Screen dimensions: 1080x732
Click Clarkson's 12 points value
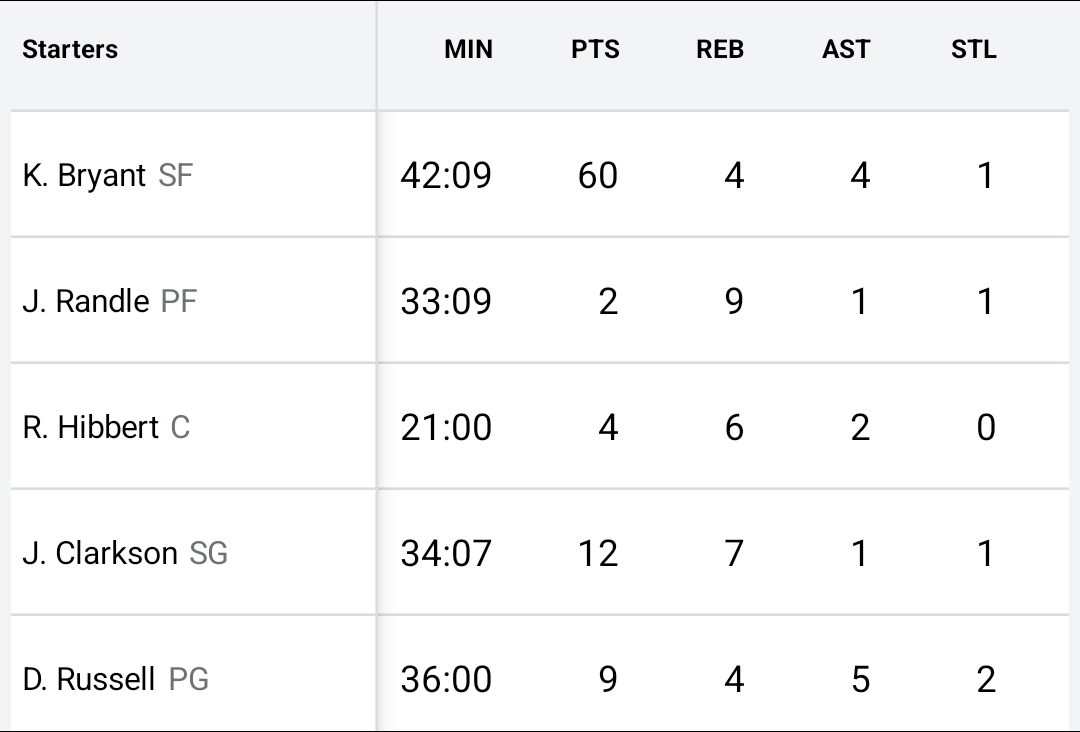pos(598,553)
